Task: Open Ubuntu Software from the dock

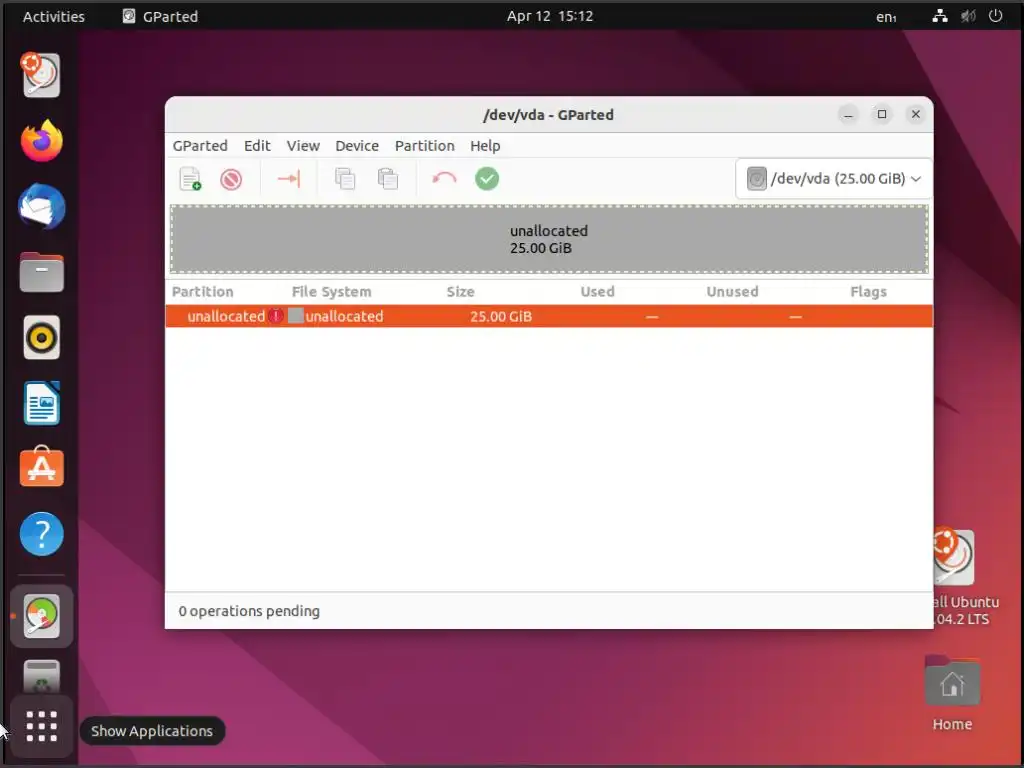Action: point(41,468)
